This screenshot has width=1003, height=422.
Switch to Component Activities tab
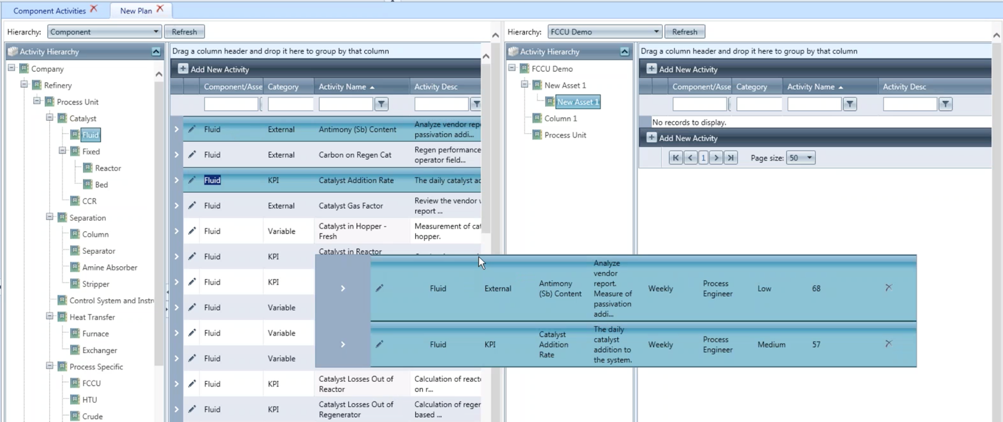point(48,10)
